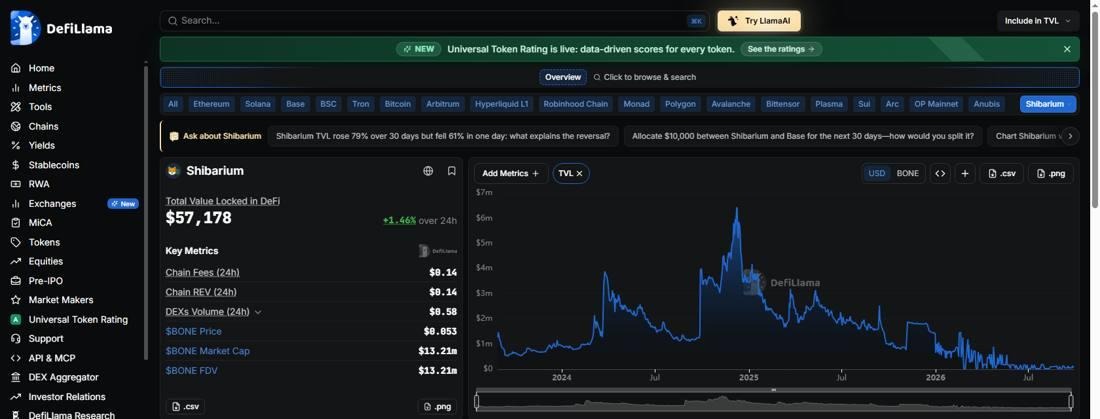This screenshot has width=1100, height=419.
Task: Export the chart as .png
Action: 1051,173
